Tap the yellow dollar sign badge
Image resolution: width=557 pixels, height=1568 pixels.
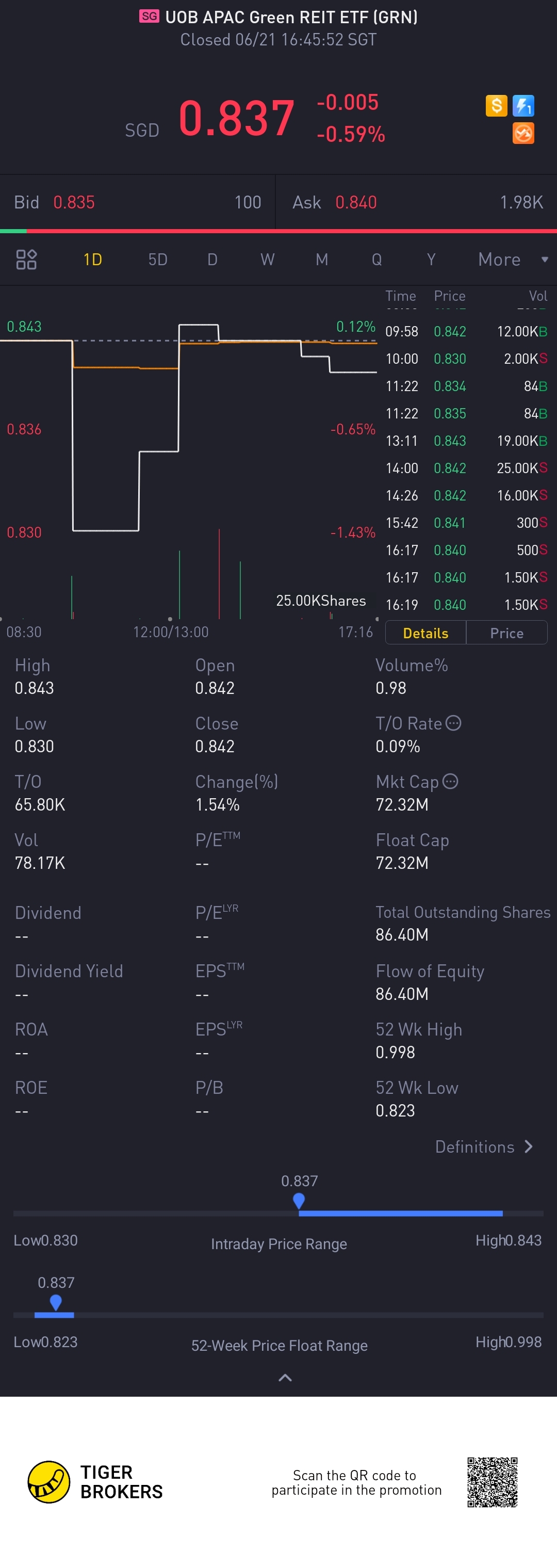pyautogui.click(x=496, y=106)
